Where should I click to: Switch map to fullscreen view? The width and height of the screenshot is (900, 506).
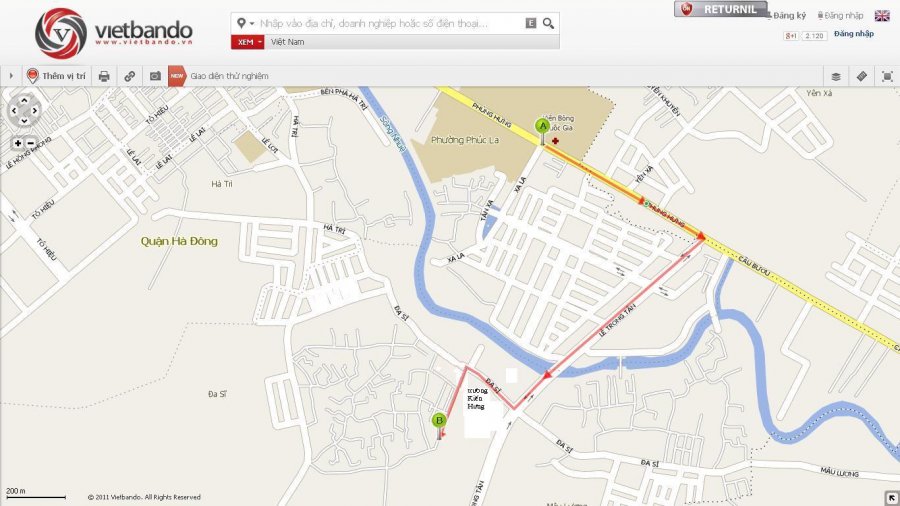coord(887,76)
